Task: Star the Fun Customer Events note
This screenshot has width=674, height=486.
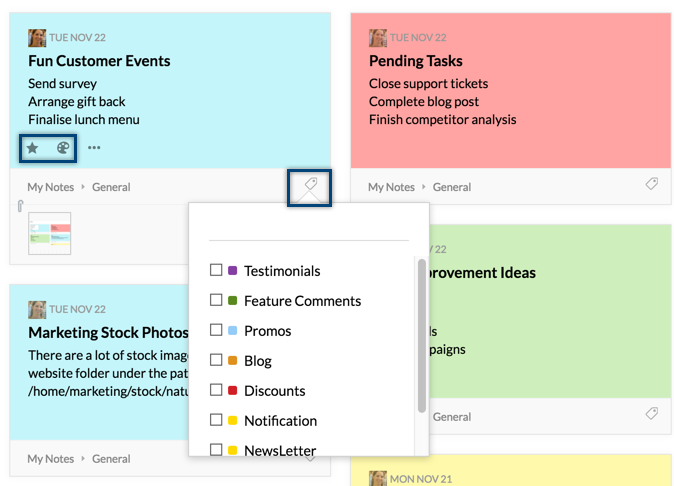Action: (x=33, y=148)
